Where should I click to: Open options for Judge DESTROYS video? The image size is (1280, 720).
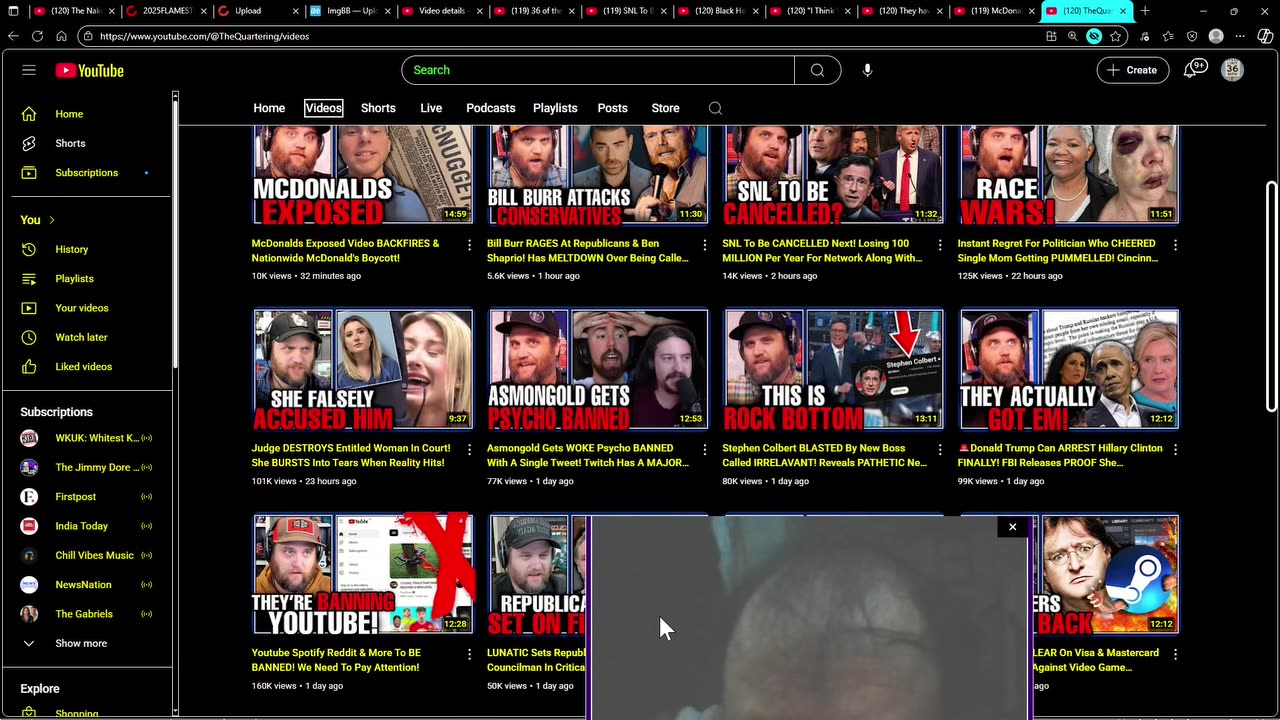pos(469,449)
